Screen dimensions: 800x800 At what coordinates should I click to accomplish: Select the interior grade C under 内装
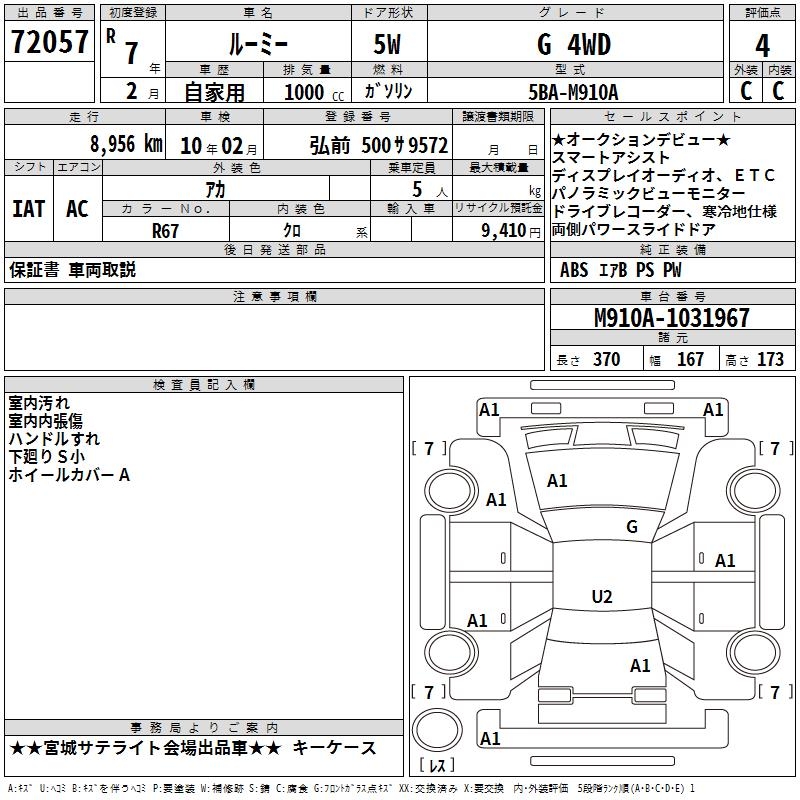pos(779,91)
